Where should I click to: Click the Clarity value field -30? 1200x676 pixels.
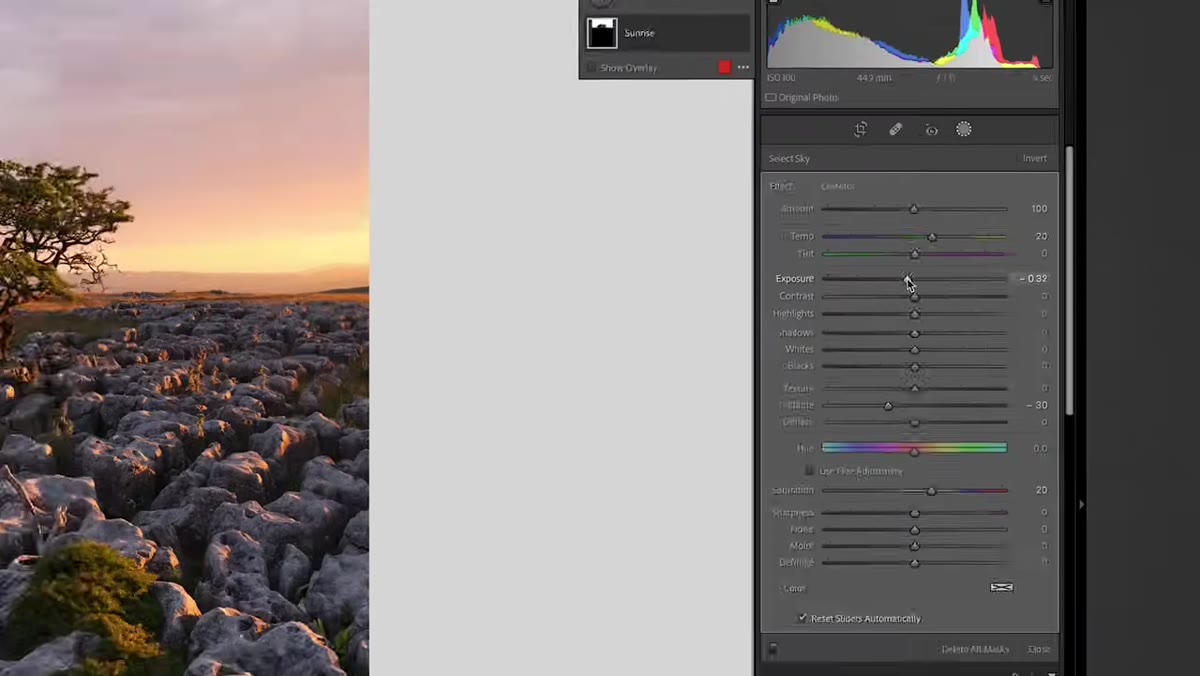(1037, 406)
